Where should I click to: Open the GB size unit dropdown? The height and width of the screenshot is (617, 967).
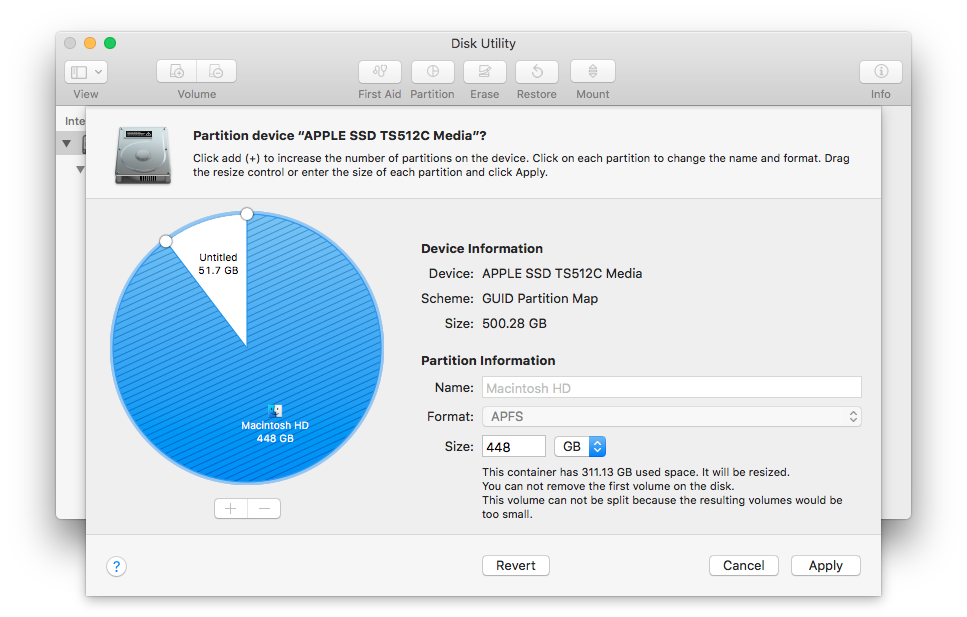tap(580, 446)
